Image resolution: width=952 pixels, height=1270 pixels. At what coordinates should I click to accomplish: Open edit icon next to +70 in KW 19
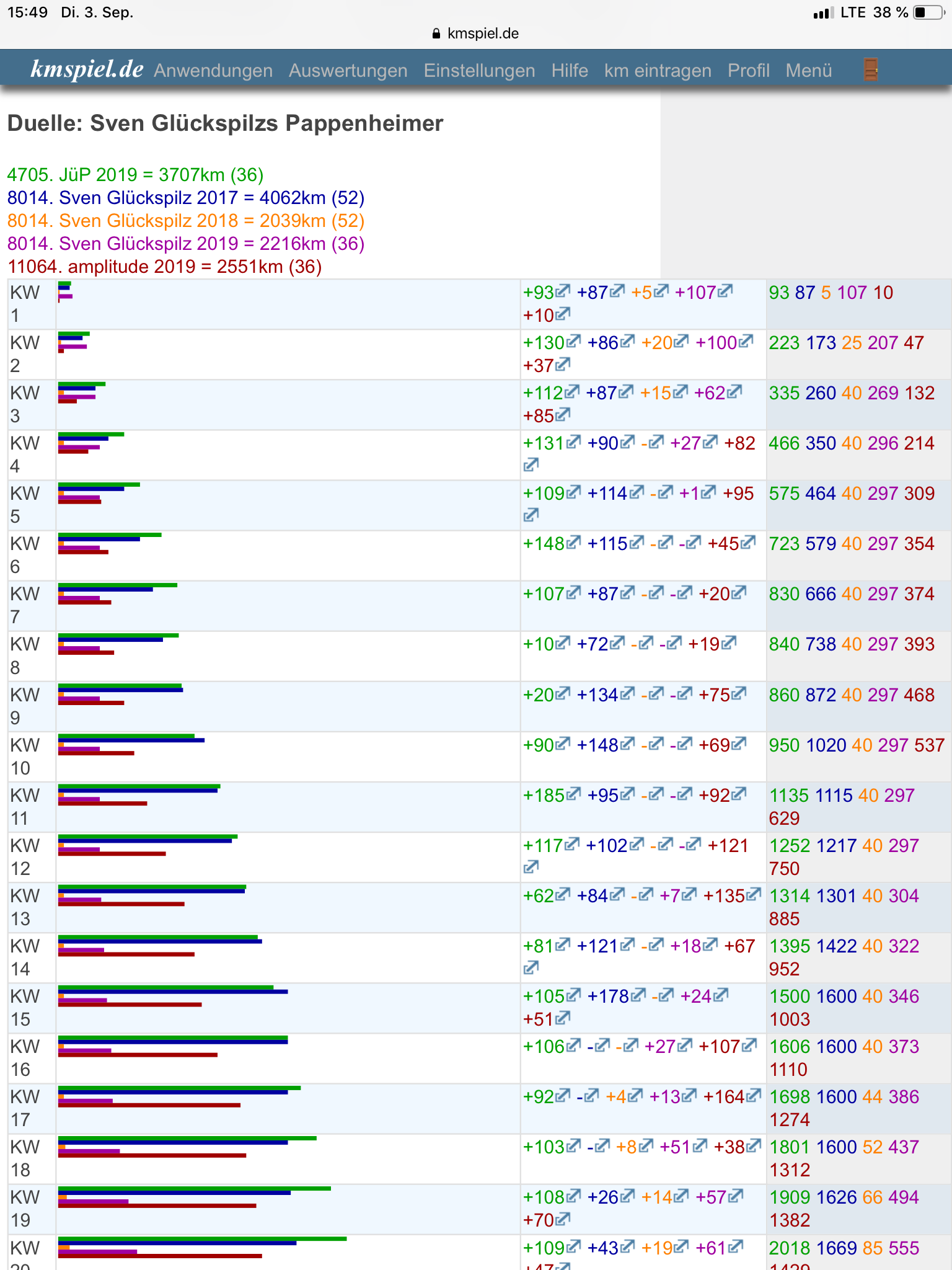(563, 1219)
